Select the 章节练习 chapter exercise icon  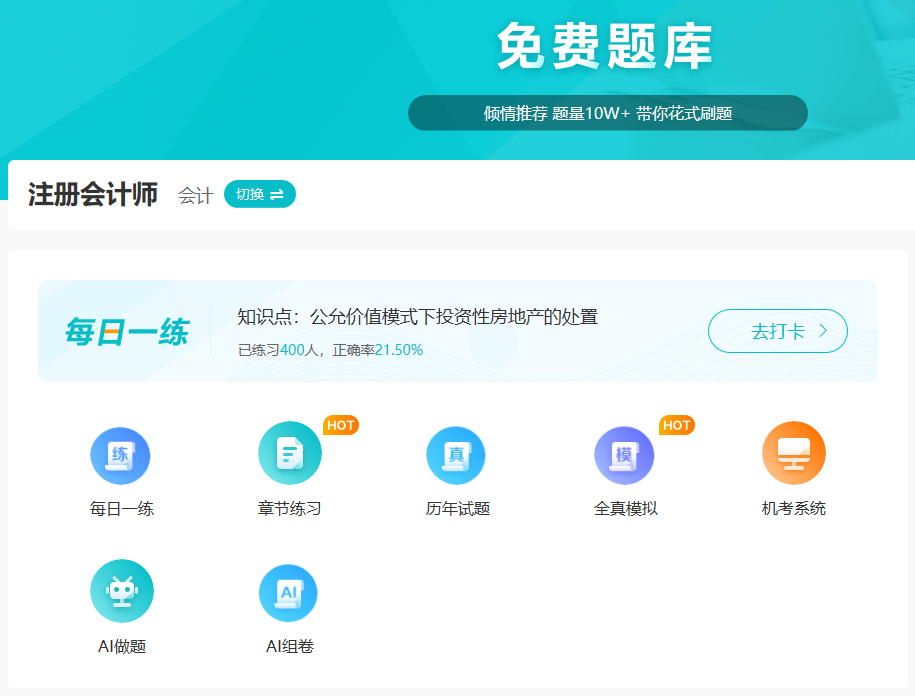pos(289,454)
